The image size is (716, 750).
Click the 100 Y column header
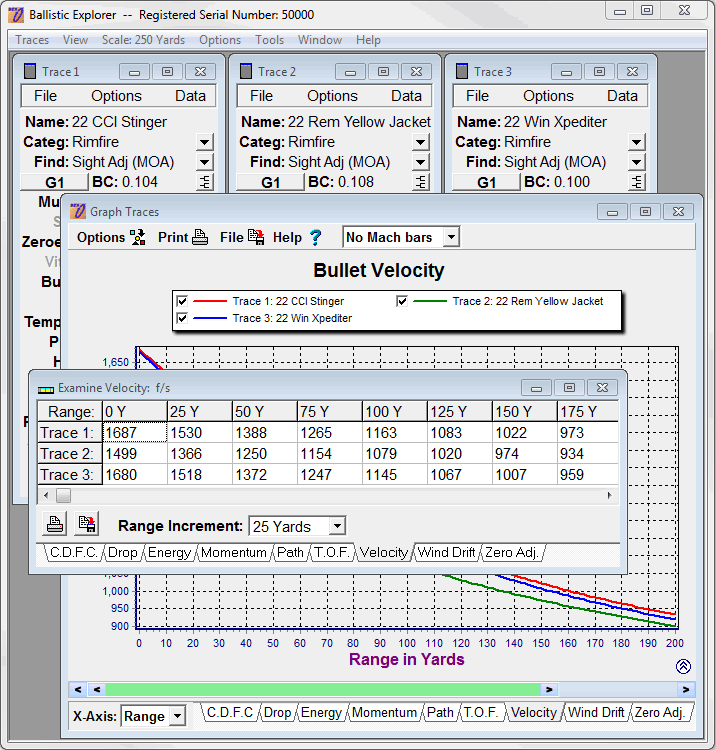(x=395, y=411)
